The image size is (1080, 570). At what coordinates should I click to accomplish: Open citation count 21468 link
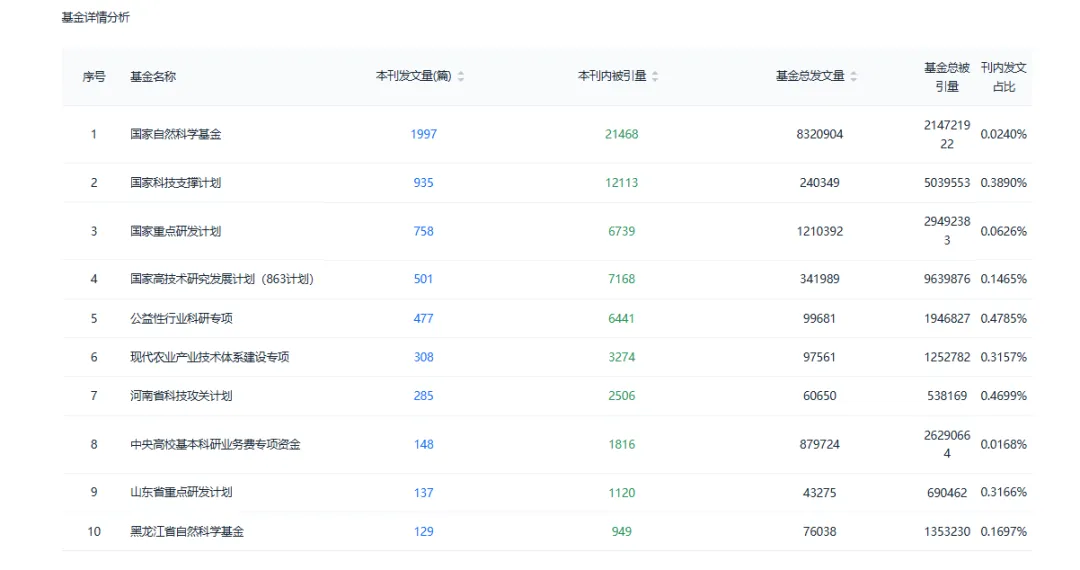point(622,134)
